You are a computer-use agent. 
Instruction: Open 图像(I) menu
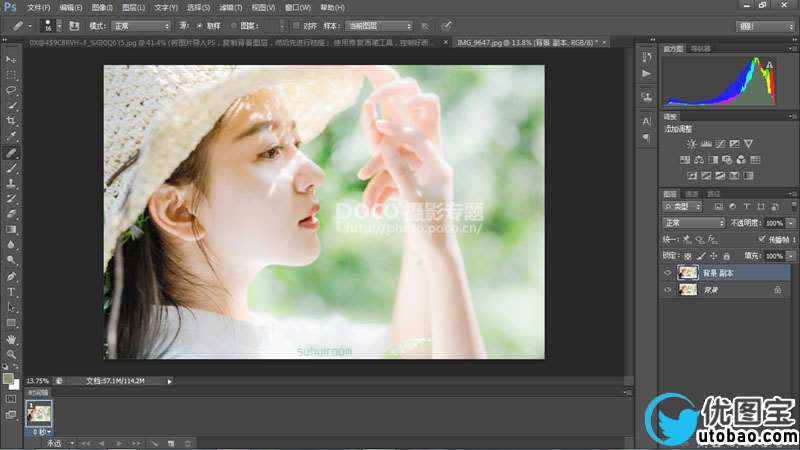[102, 7]
